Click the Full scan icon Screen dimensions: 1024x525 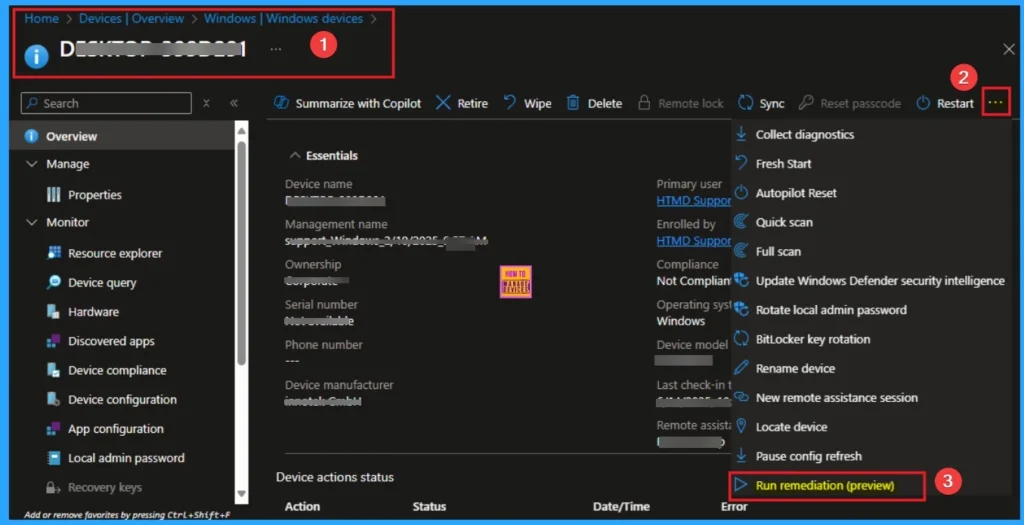(x=741, y=251)
